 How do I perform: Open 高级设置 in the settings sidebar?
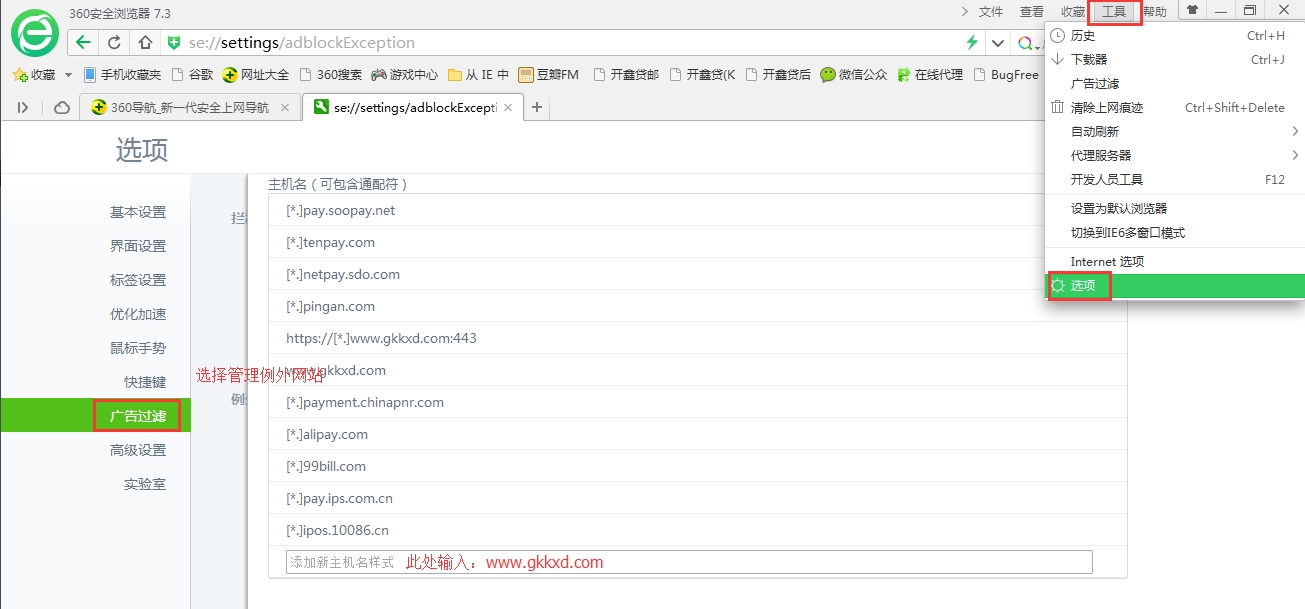pyautogui.click(x=138, y=450)
